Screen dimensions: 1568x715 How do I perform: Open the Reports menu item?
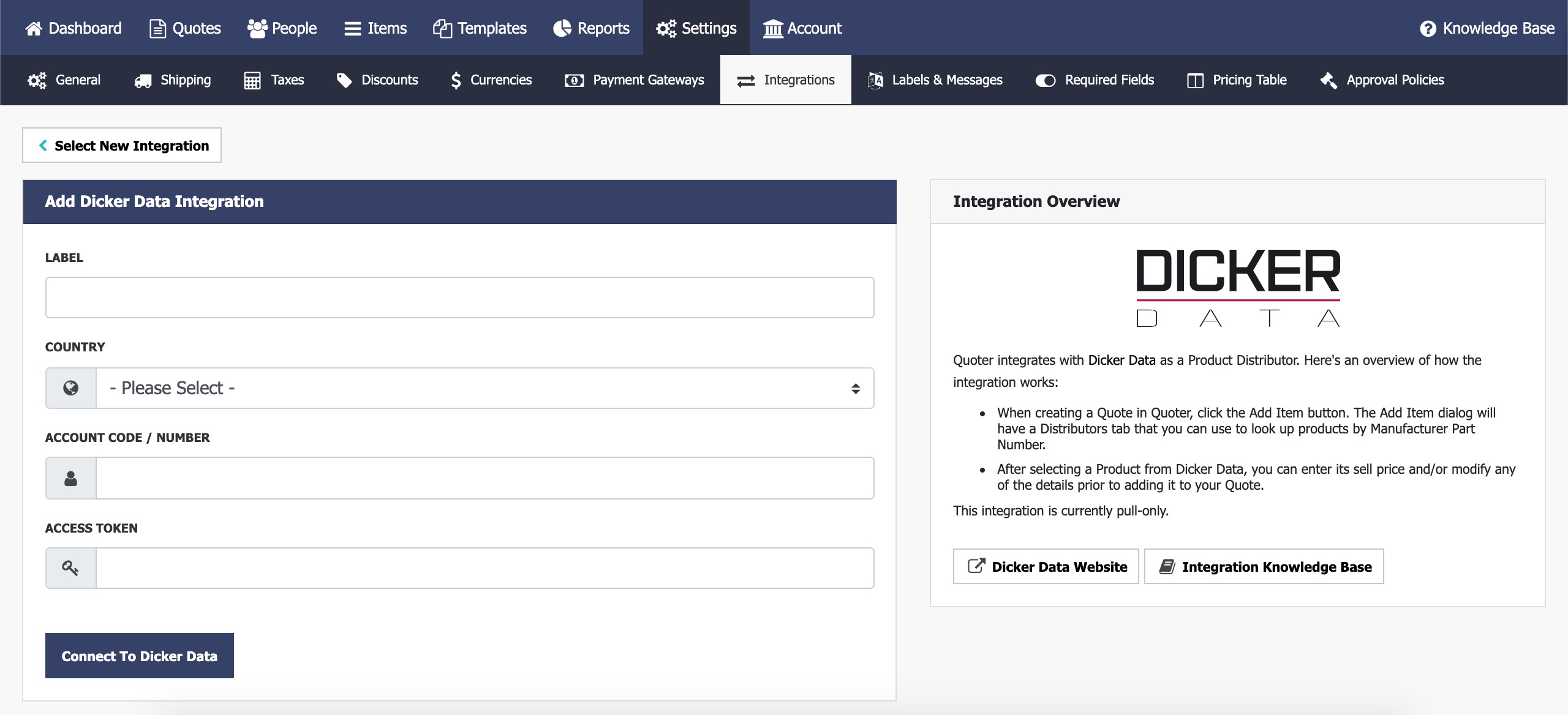point(591,28)
